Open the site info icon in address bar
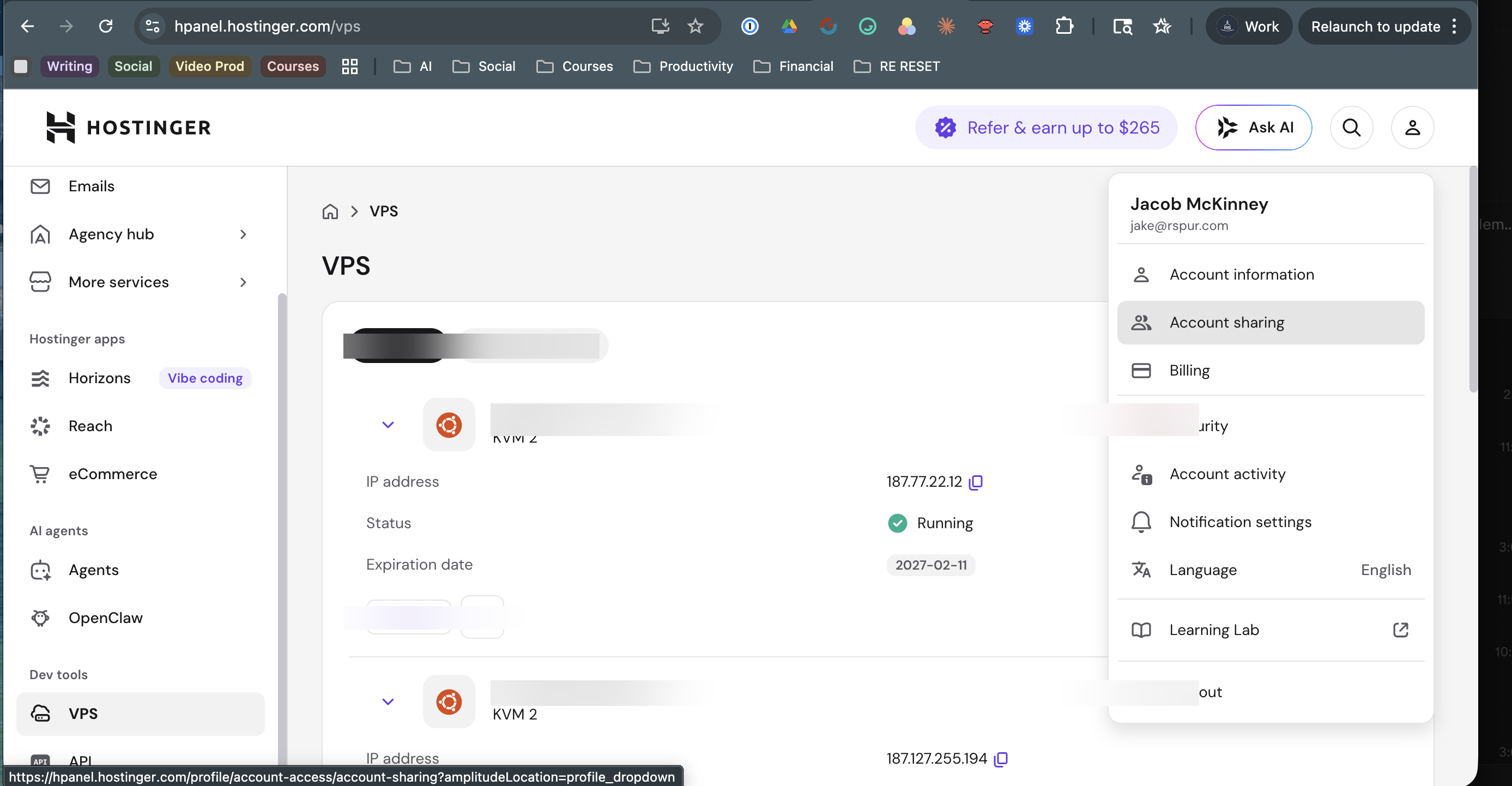This screenshot has width=1512, height=786. (153, 26)
